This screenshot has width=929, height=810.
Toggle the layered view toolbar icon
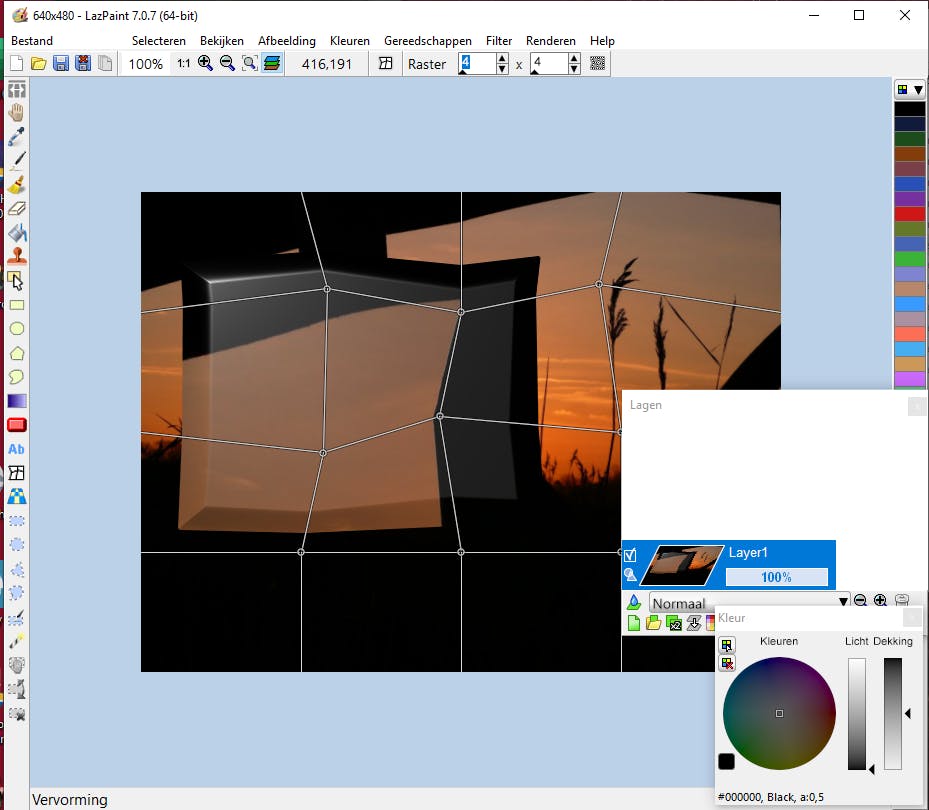click(x=272, y=62)
